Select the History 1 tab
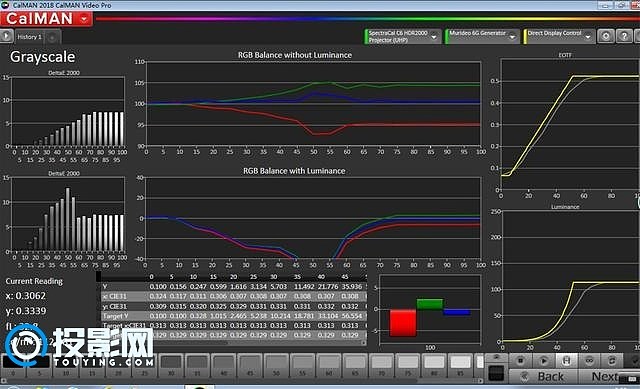The image size is (640, 389). click(29, 37)
